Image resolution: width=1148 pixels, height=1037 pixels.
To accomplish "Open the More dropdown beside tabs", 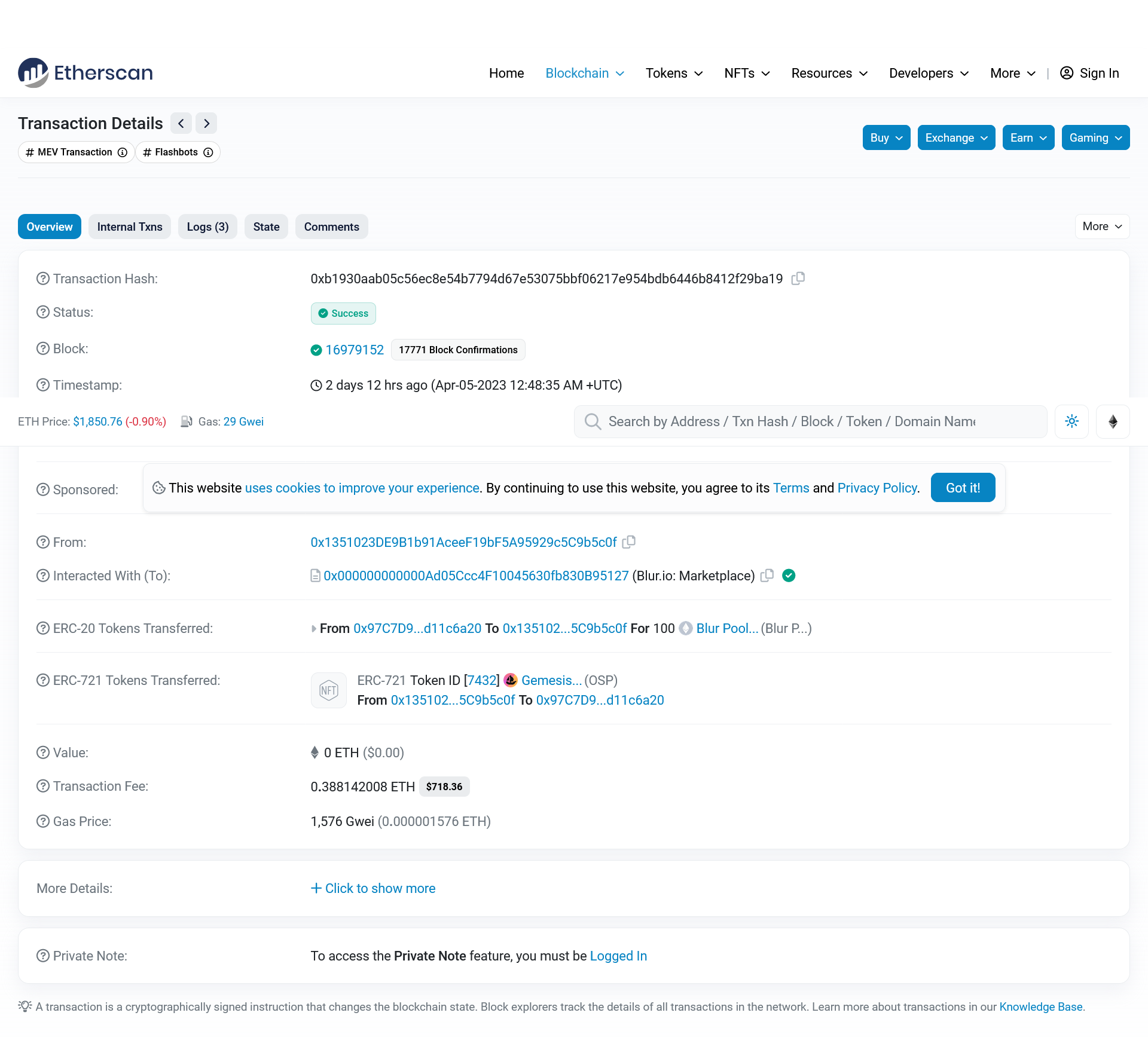I will click(1102, 227).
